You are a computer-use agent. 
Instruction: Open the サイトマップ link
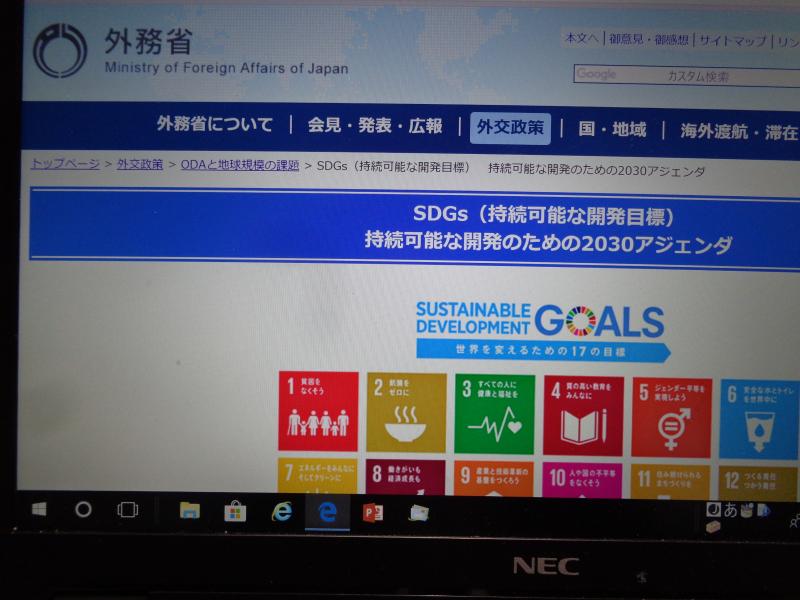[733, 41]
